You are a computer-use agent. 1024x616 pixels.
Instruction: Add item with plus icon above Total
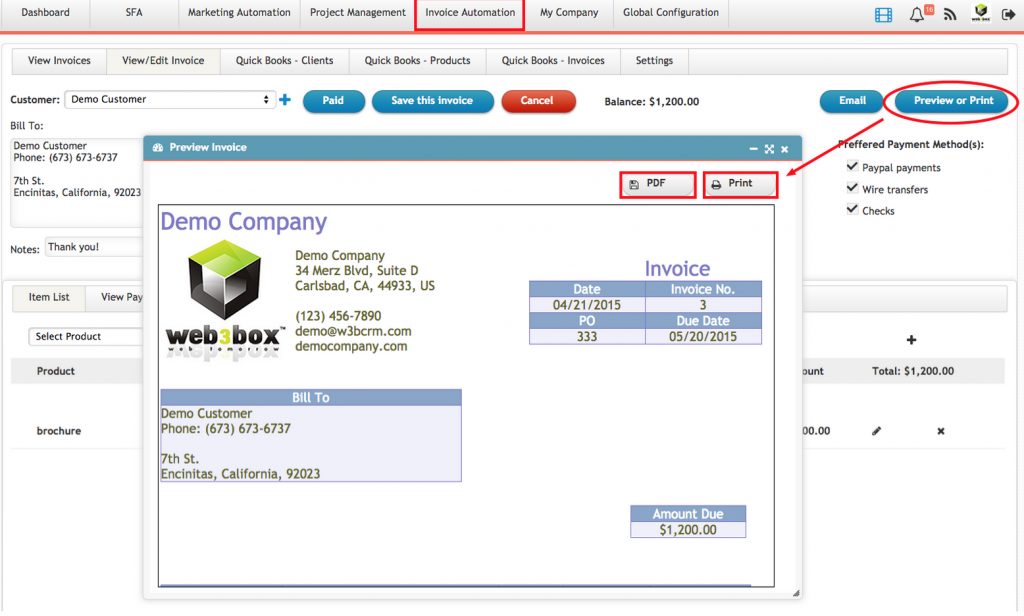coord(912,340)
